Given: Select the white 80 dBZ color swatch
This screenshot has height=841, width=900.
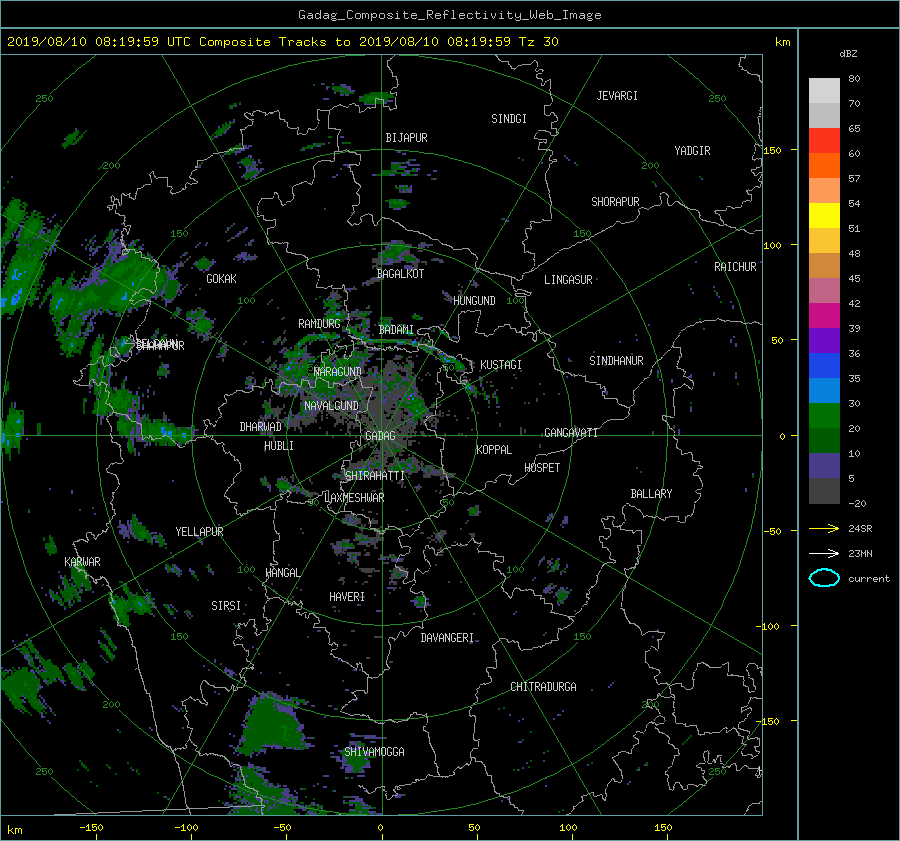Looking at the screenshot, I should (x=824, y=91).
